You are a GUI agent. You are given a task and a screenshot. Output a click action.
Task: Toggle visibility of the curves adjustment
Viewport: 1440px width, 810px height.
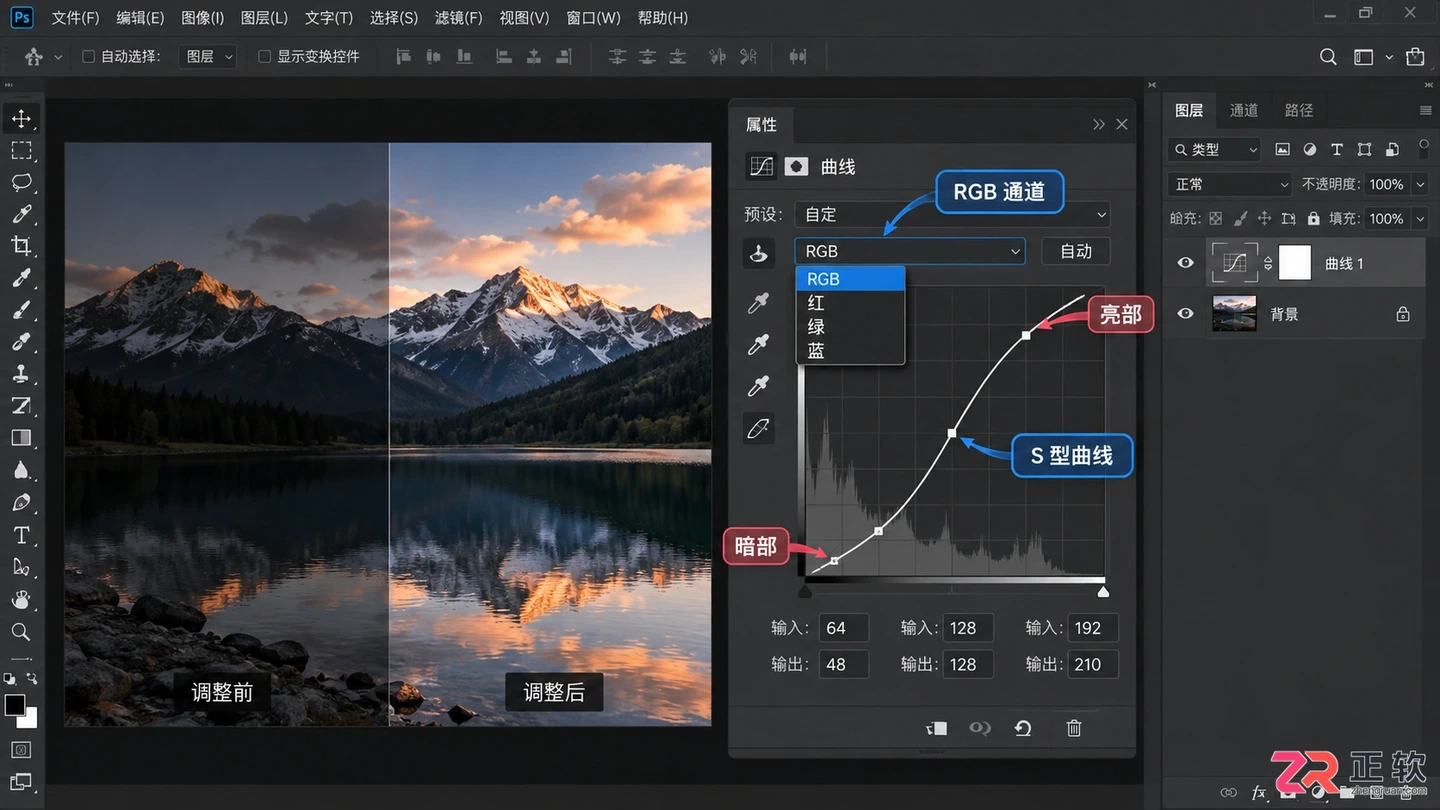coord(980,728)
